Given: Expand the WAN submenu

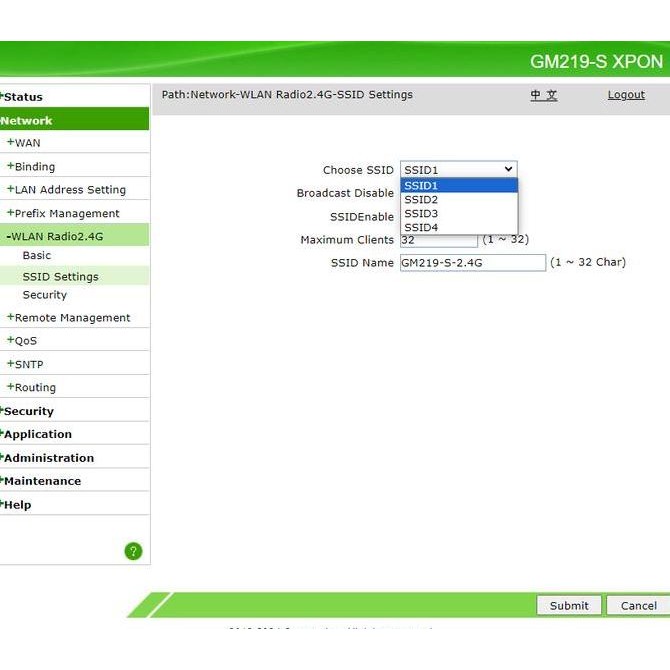Looking at the screenshot, I should click(x=27, y=143).
